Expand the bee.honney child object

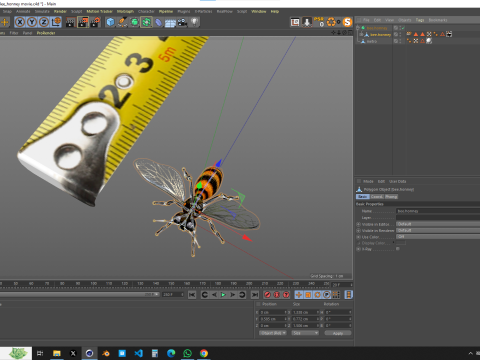tap(361, 35)
